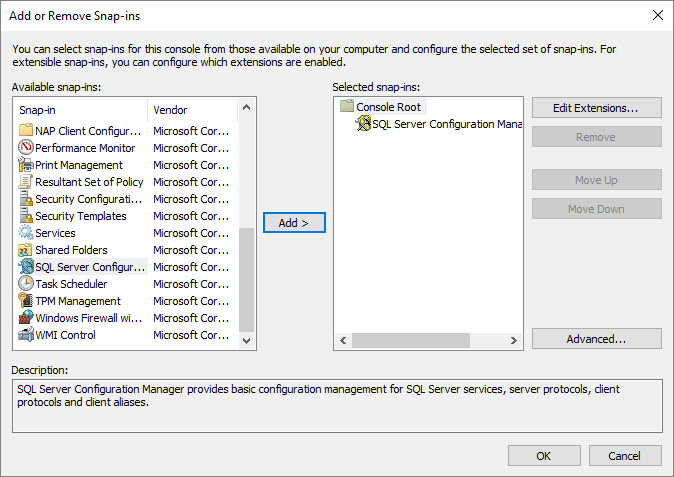674x477 pixels.
Task: Click the Windows Firewall brick wall icon
Action: pos(26,318)
